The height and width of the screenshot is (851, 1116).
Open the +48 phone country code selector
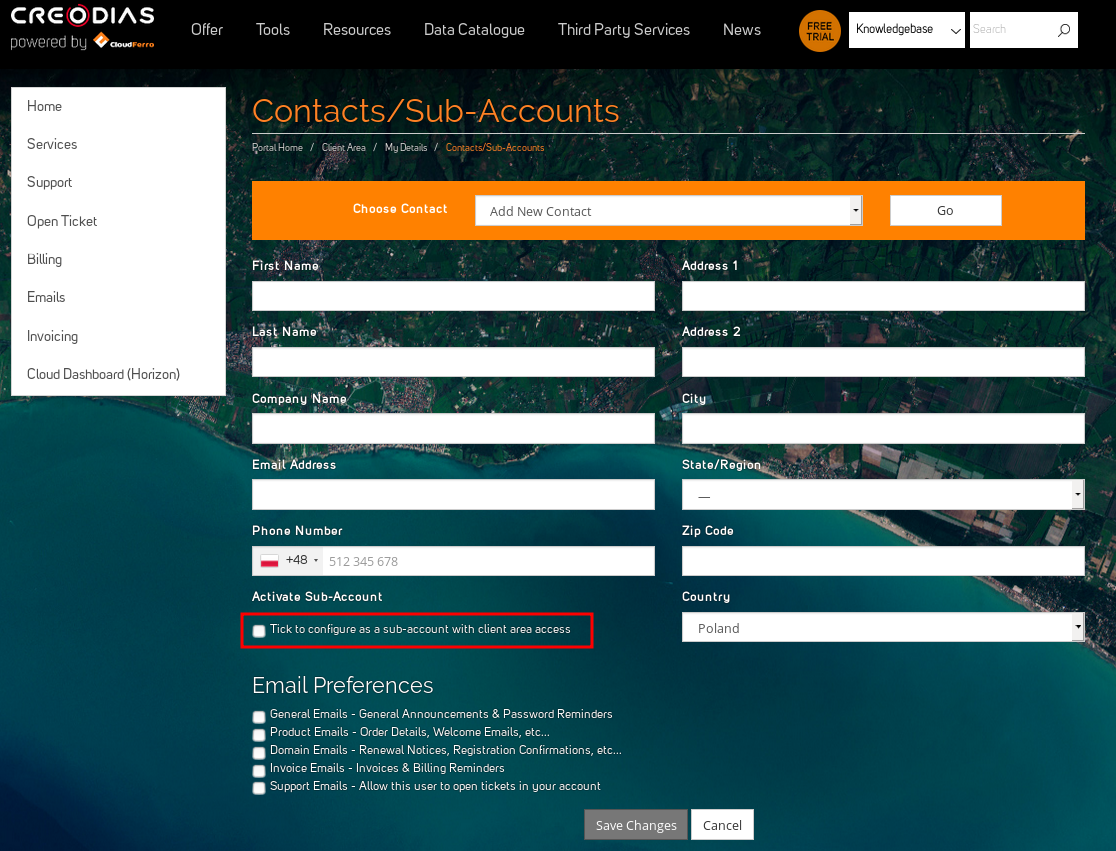[x=288, y=561]
